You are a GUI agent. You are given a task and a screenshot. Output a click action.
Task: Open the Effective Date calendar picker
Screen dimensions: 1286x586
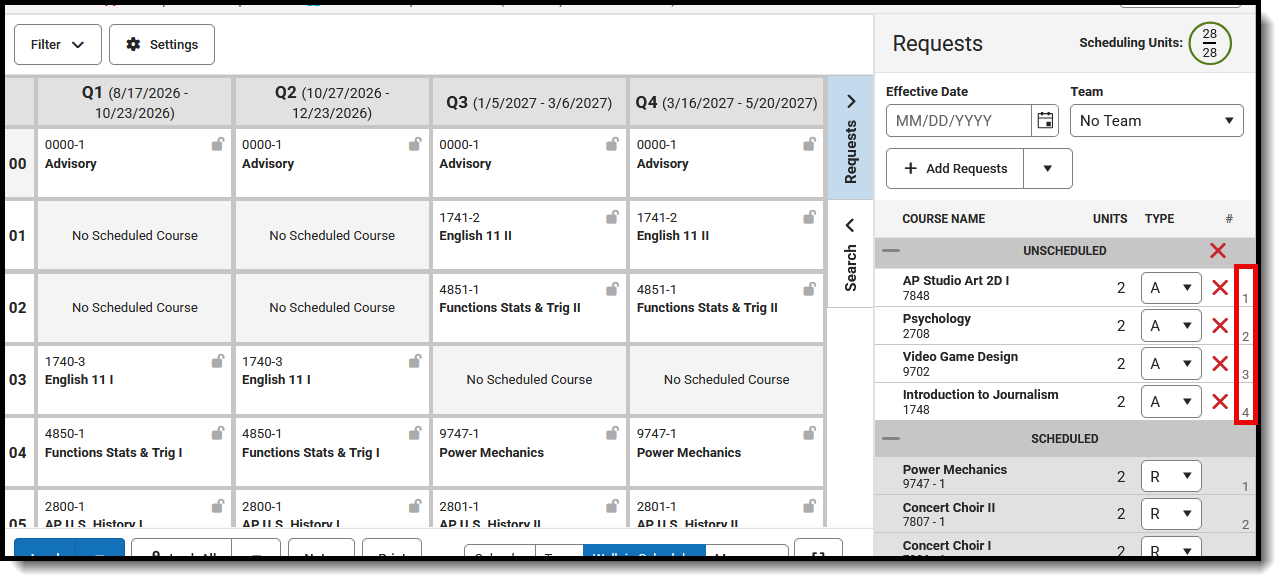pyautogui.click(x=1045, y=121)
